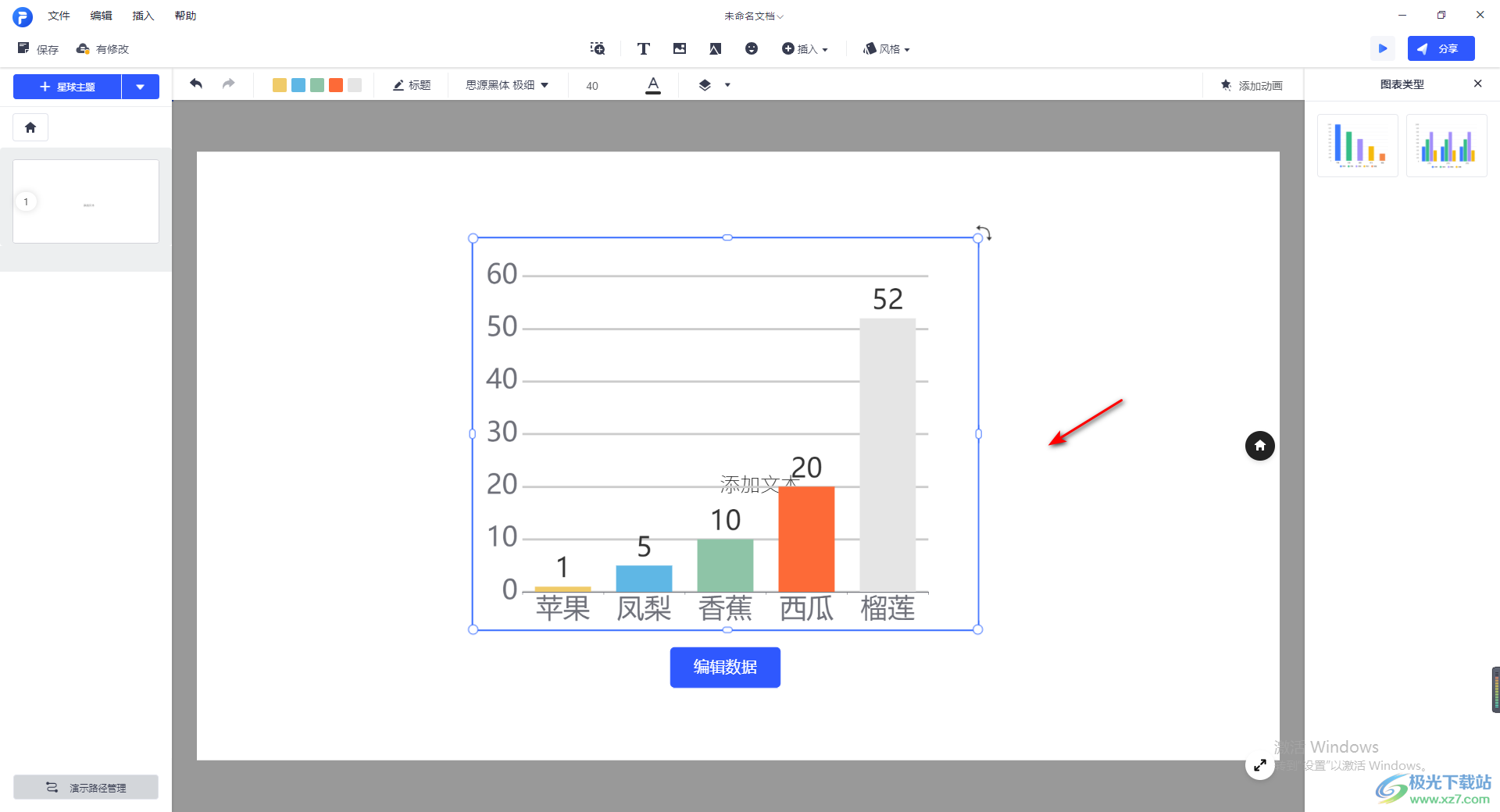Click the right-edge collapsed panel handle
Screen dimensions: 1500x812
(1495, 689)
